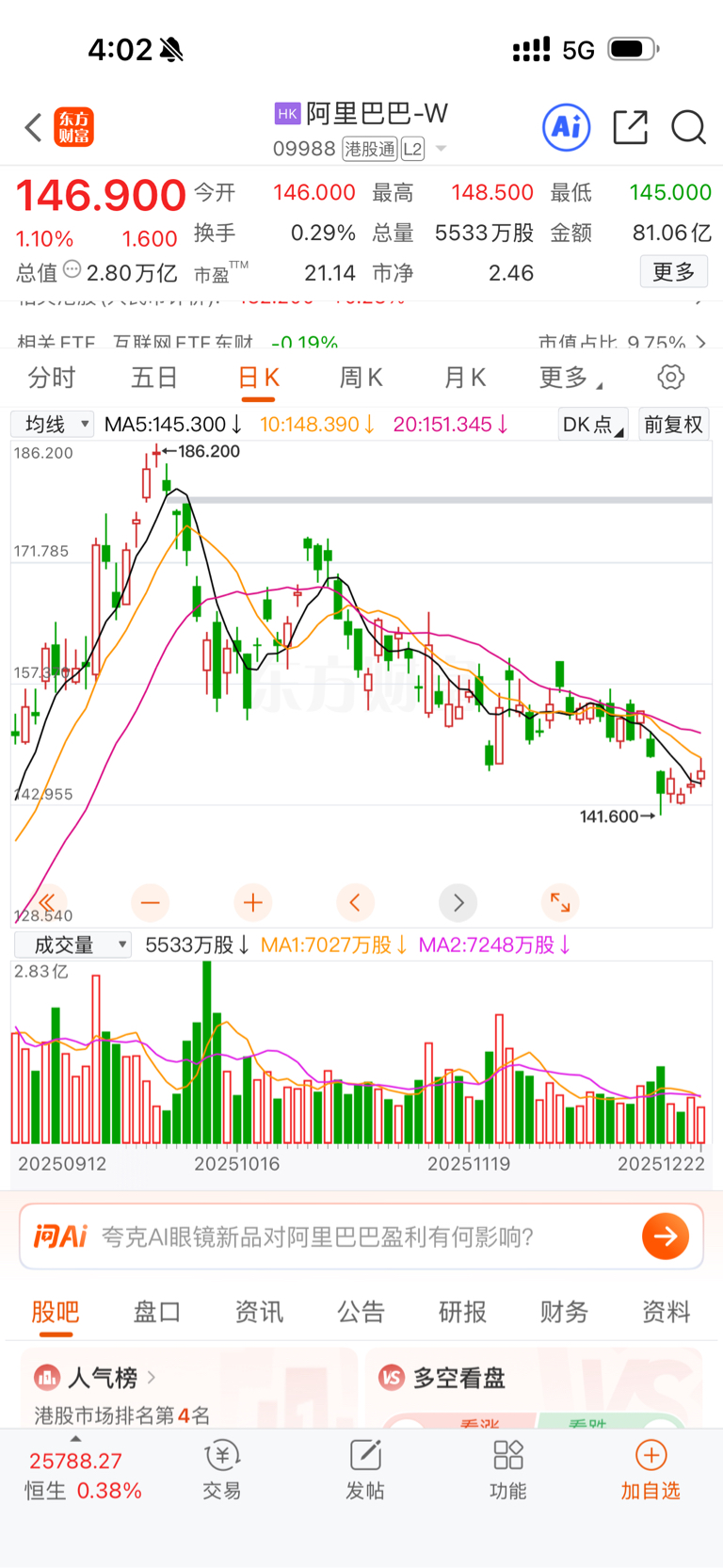Tap the 人气榜 chart icon
This screenshot has height=1568, width=723.
pos(47,1378)
